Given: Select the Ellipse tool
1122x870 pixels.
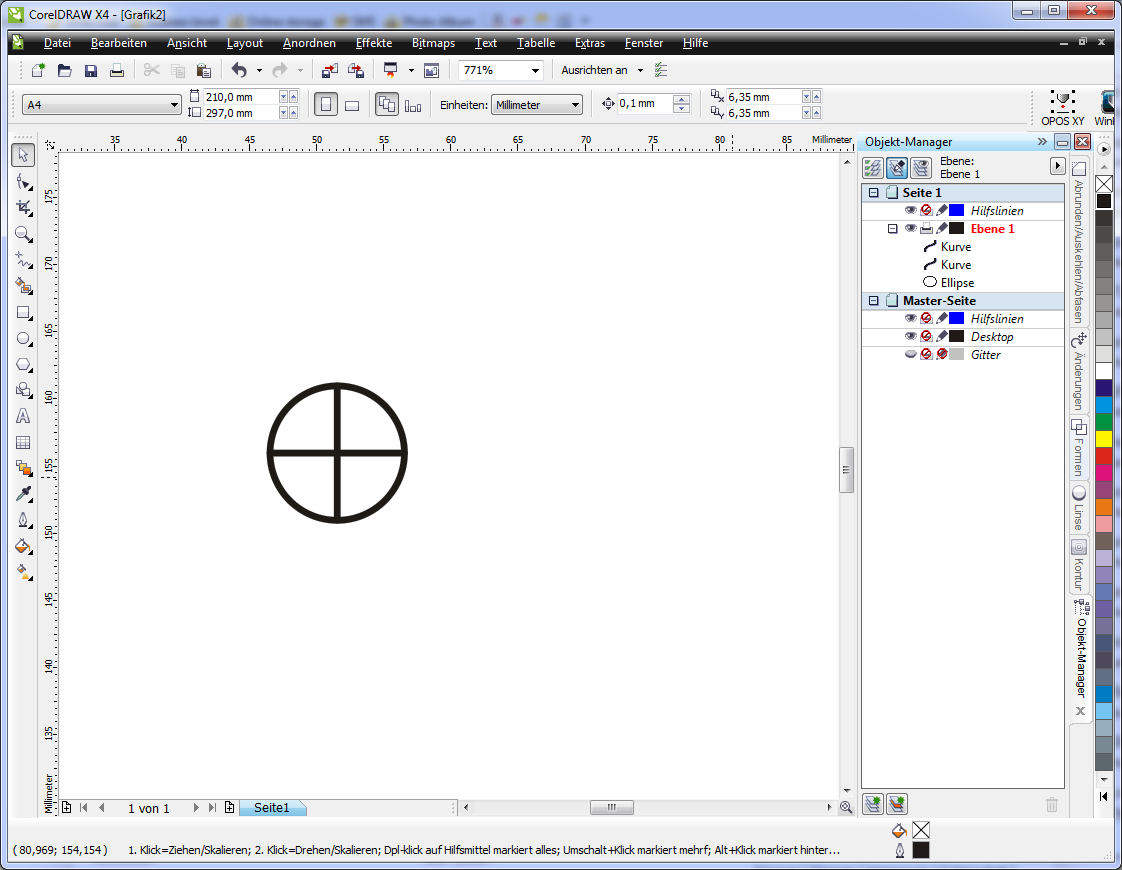Looking at the screenshot, I should [x=23, y=338].
